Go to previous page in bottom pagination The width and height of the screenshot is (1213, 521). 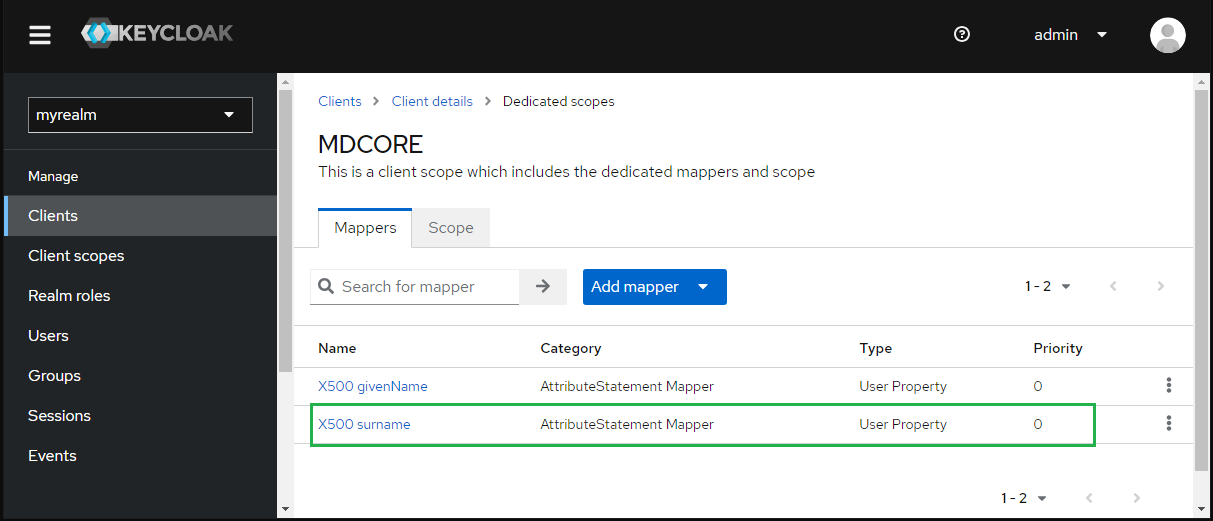click(x=1089, y=498)
